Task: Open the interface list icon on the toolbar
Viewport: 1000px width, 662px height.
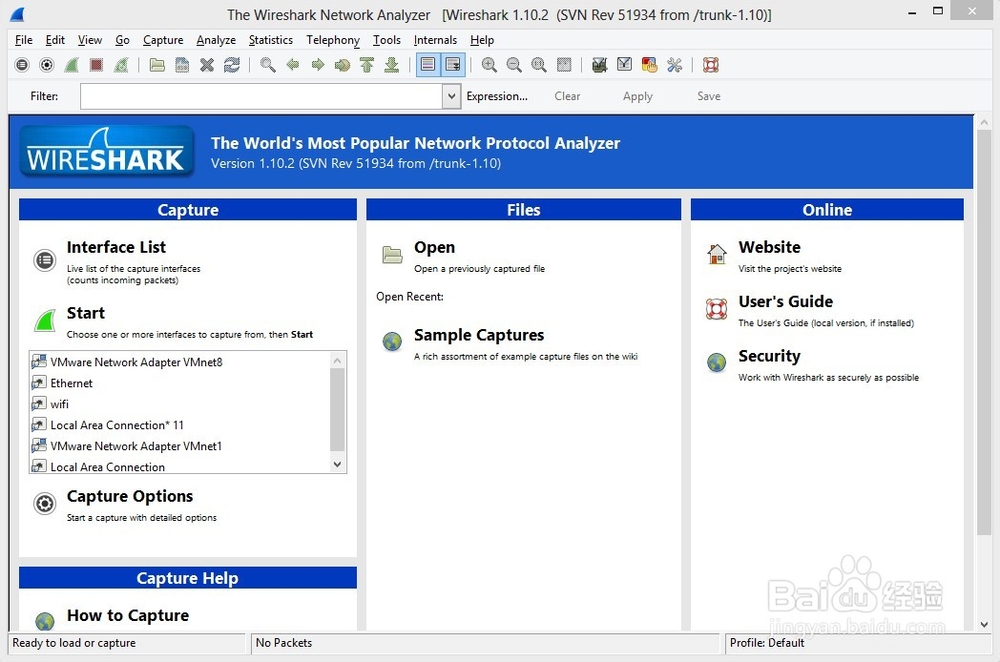Action: click(x=22, y=64)
